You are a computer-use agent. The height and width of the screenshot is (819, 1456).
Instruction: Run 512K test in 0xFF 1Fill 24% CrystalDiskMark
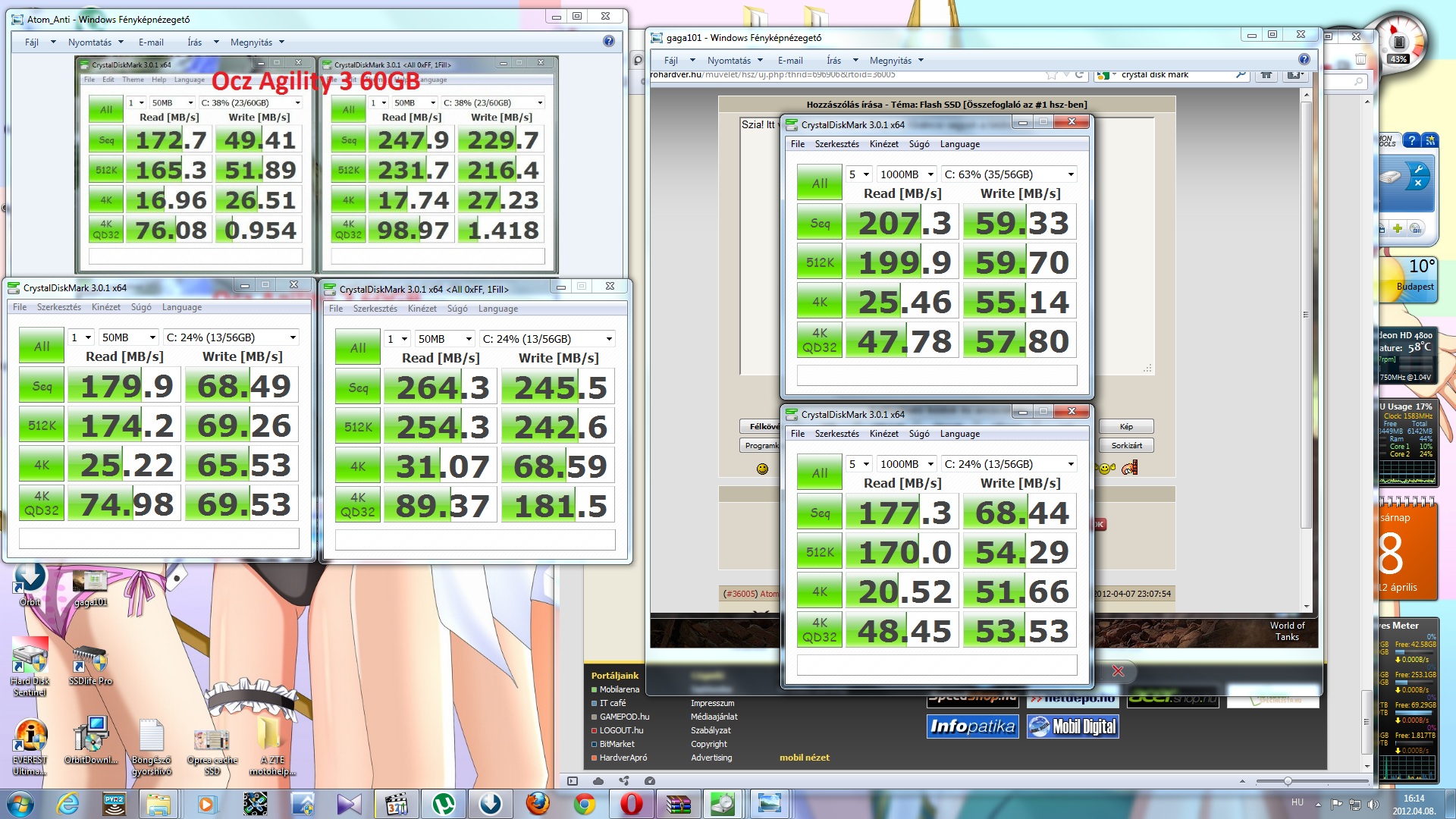pyautogui.click(x=358, y=427)
